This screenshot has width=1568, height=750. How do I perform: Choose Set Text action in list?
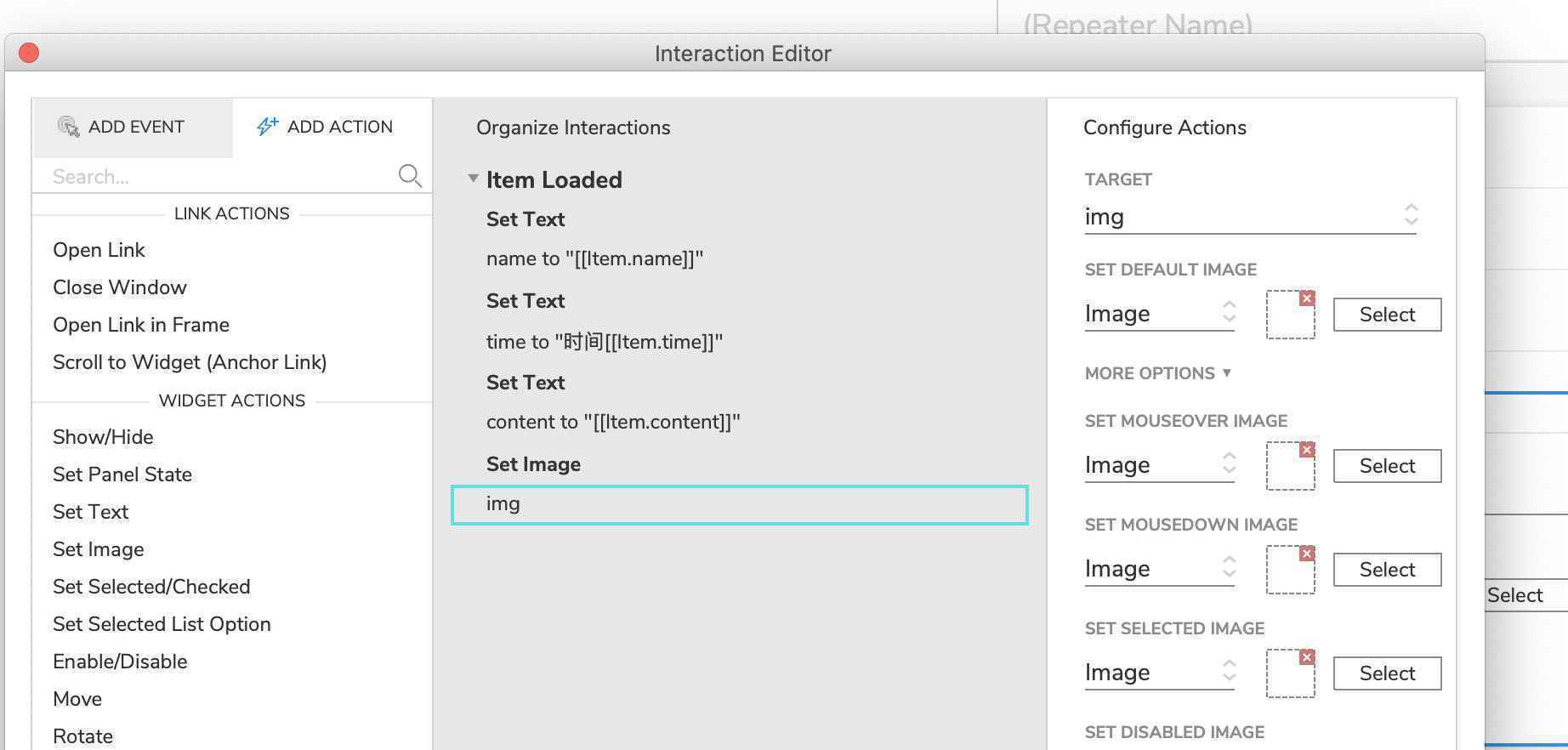(x=90, y=512)
